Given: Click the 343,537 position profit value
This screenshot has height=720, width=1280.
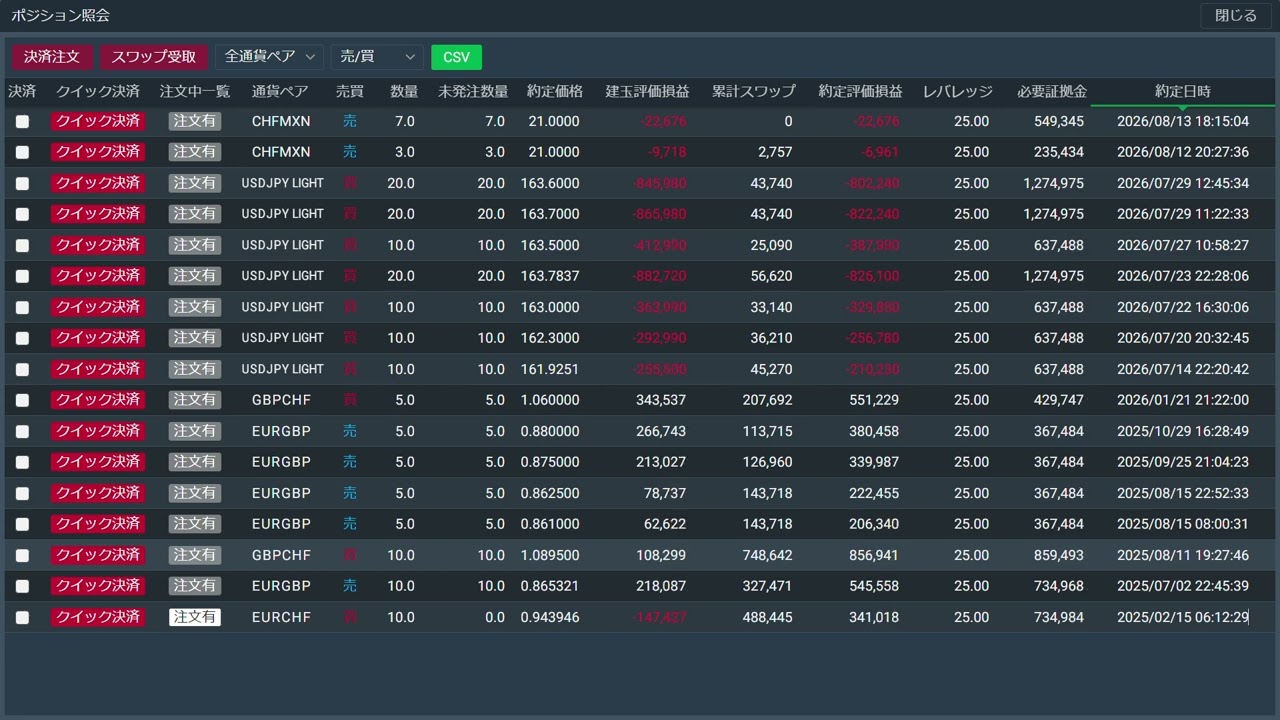Looking at the screenshot, I should point(661,400).
